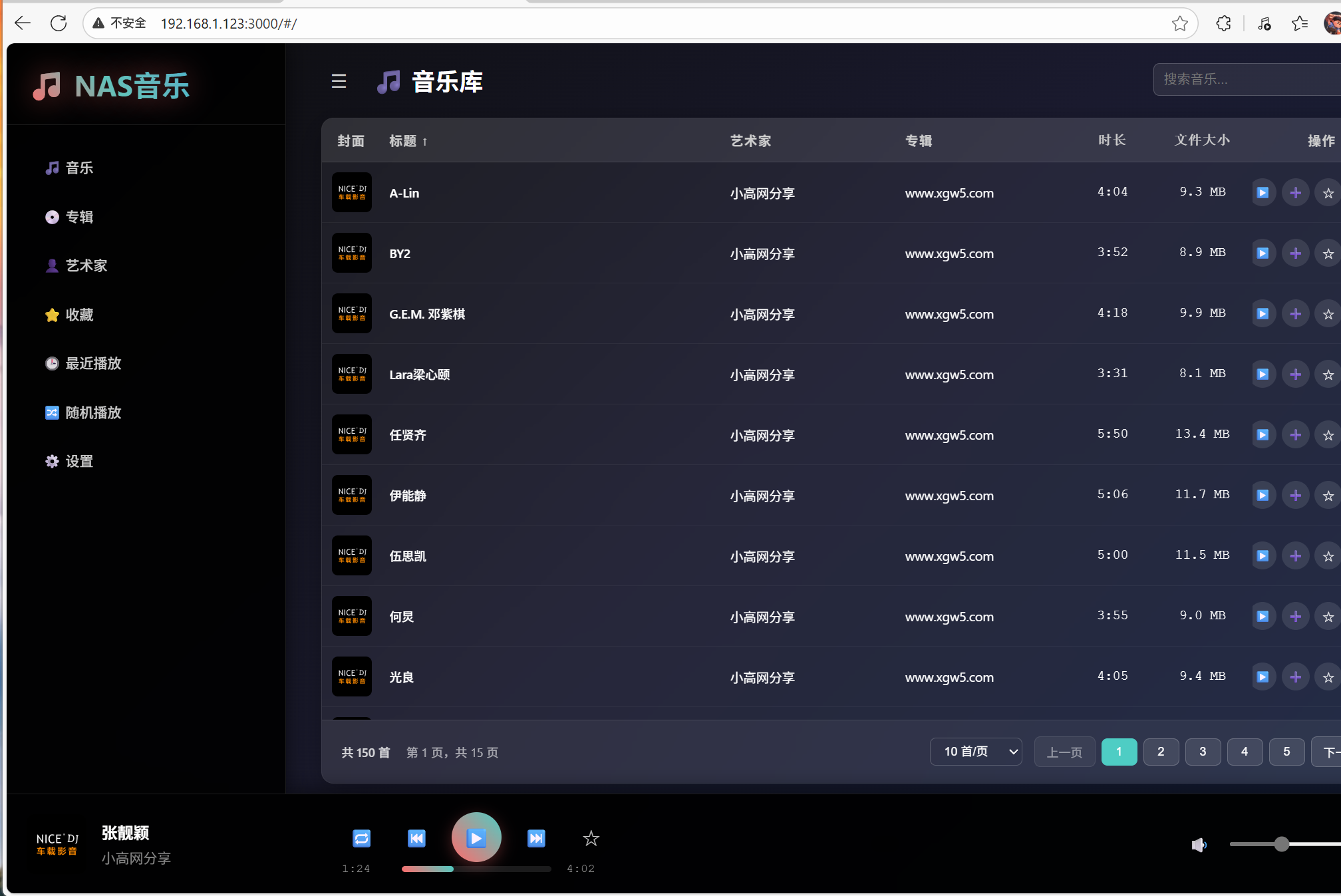Click 上一页 previous page button
This screenshot has width=1341, height=896.
[1064, 752]
